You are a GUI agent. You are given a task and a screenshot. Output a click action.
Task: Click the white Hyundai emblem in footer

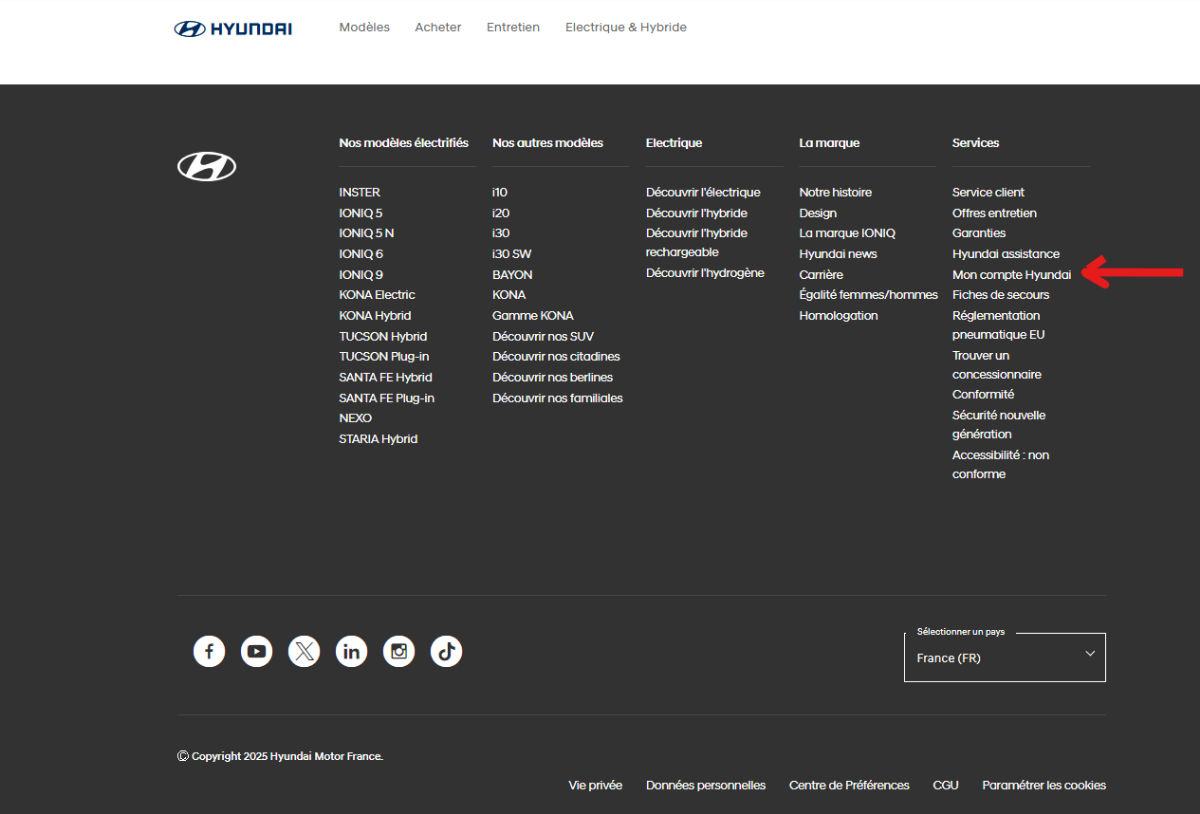tap(207, 167)
